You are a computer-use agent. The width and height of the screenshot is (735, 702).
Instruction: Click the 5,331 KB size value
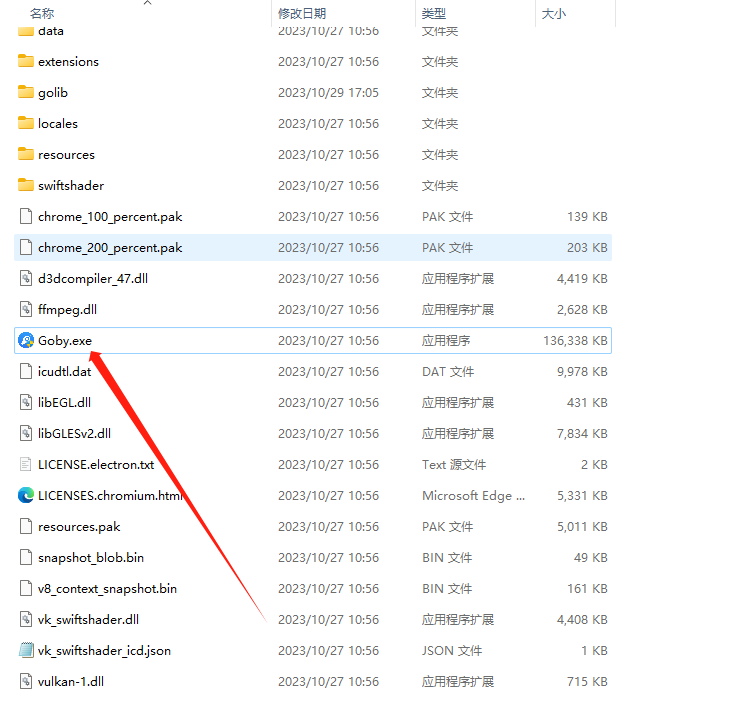[x=582, y=496]
